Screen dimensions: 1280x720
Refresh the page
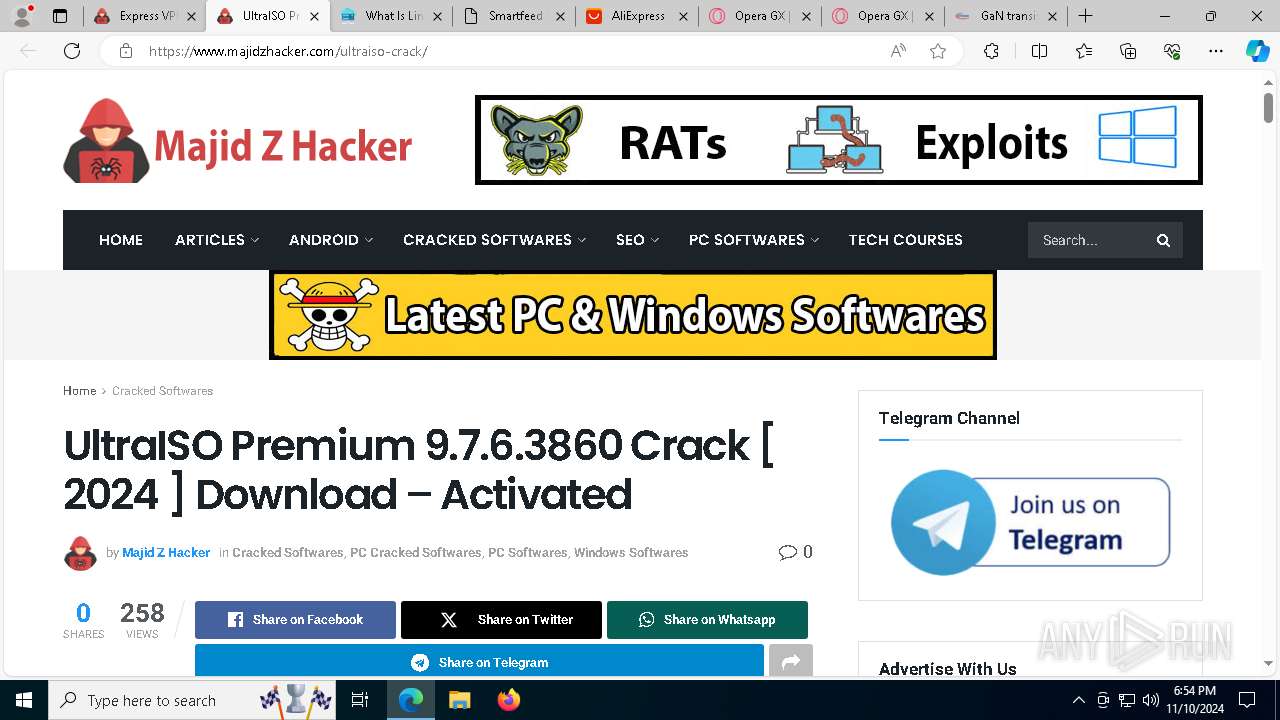(72, 51)
